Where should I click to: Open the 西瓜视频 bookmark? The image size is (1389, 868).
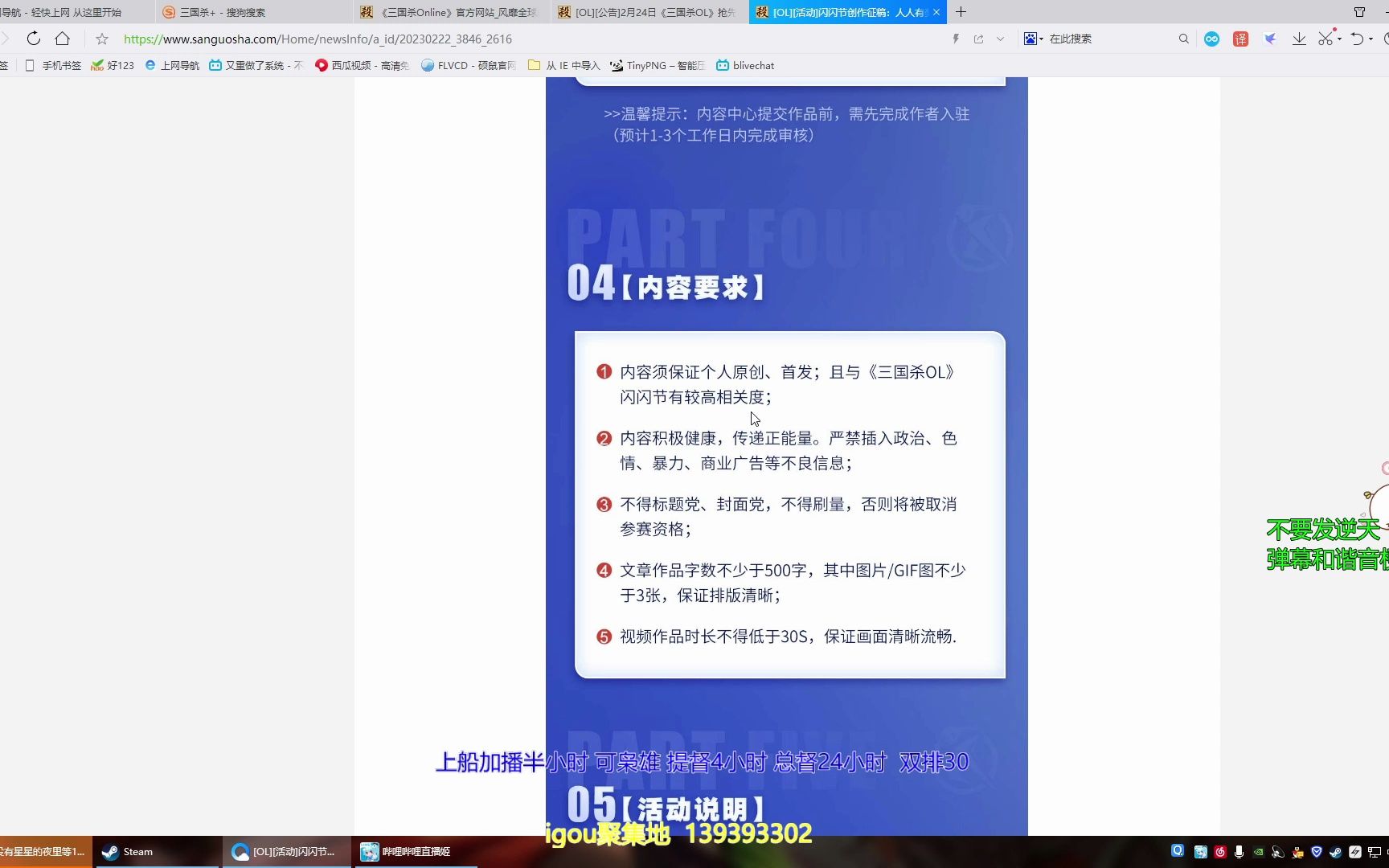362,66
